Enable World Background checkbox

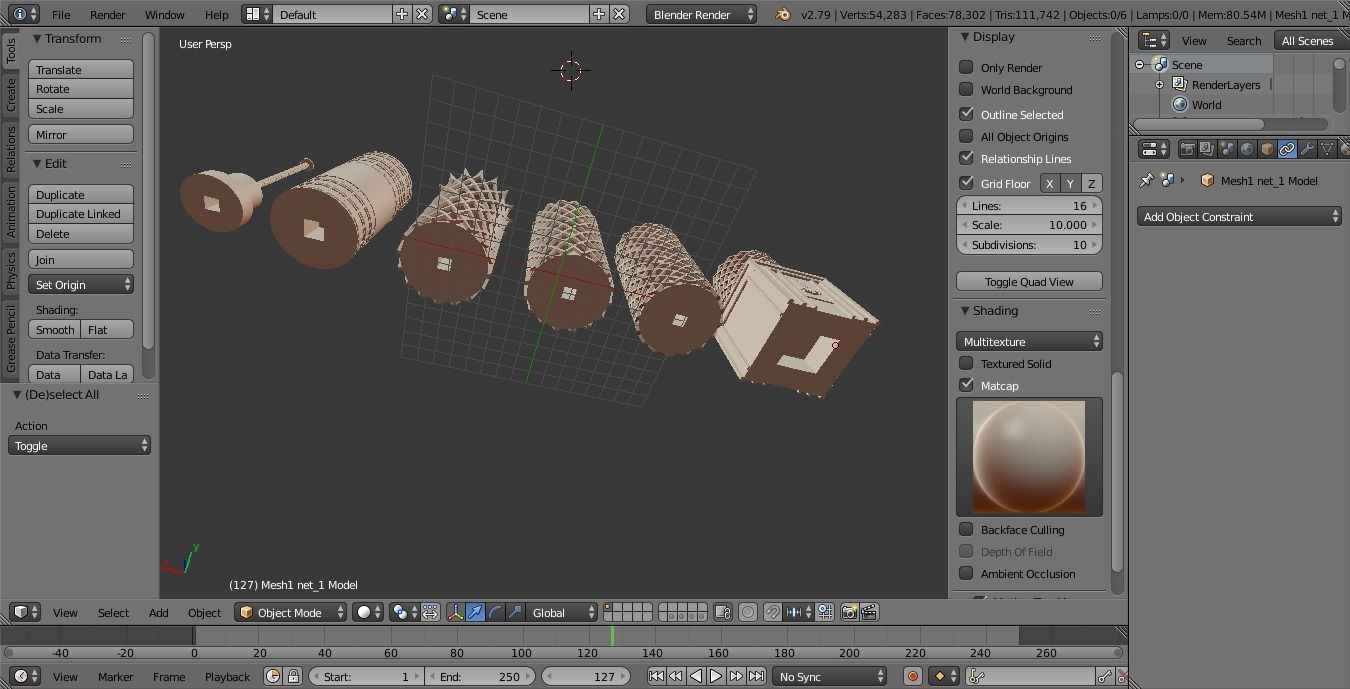pos(966,89)
